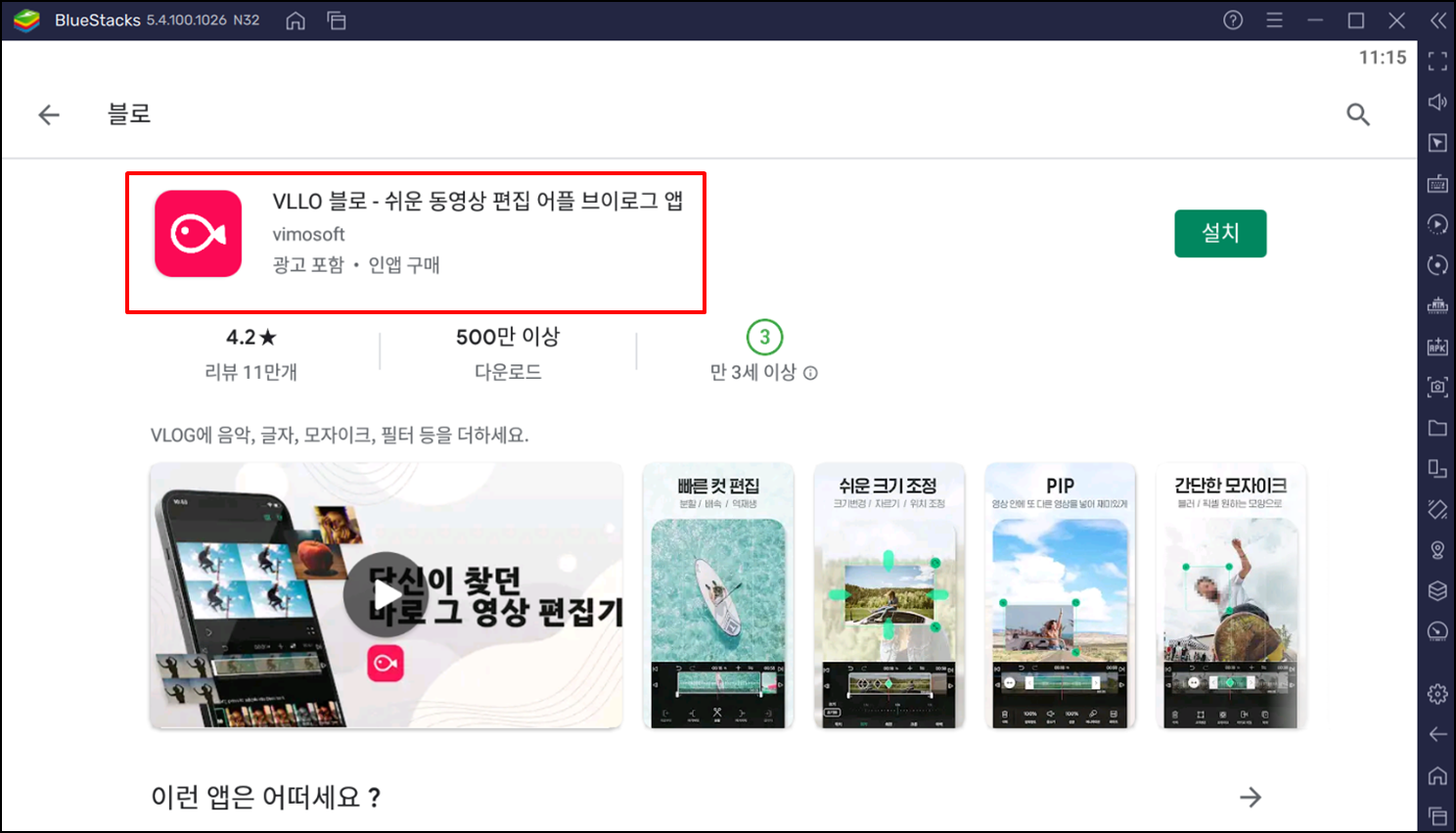Click the 500만 이상 downloads text
This screenshot has width=1456, height=833.
(x=508, y=338)
